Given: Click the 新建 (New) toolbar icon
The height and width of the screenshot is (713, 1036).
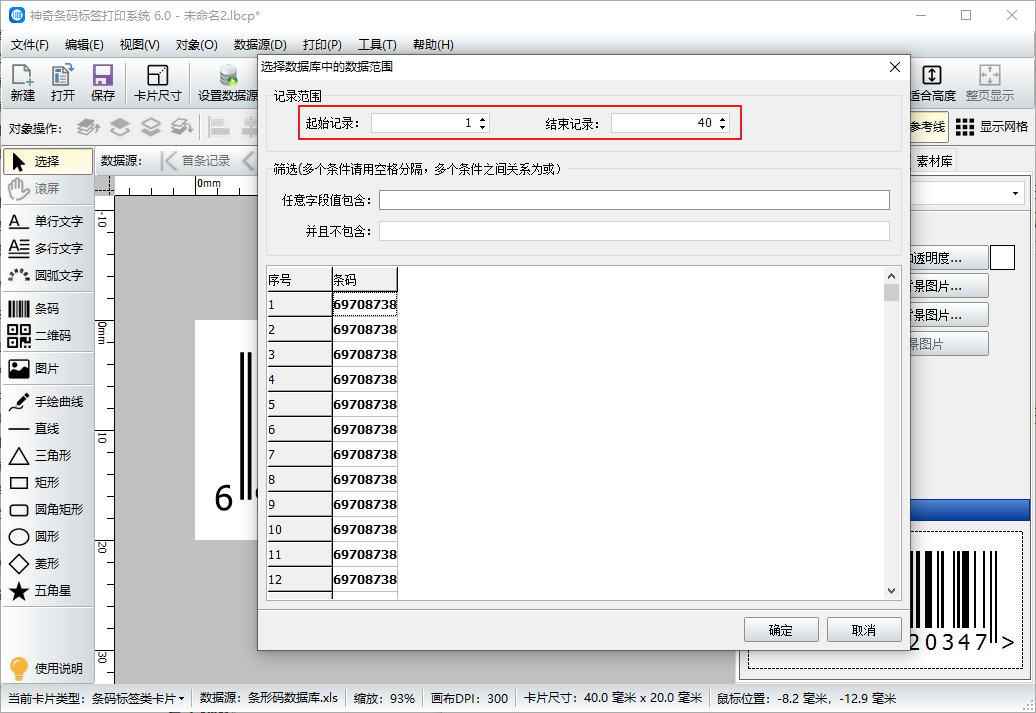Looking at the screenshot, I should [23, 83].
